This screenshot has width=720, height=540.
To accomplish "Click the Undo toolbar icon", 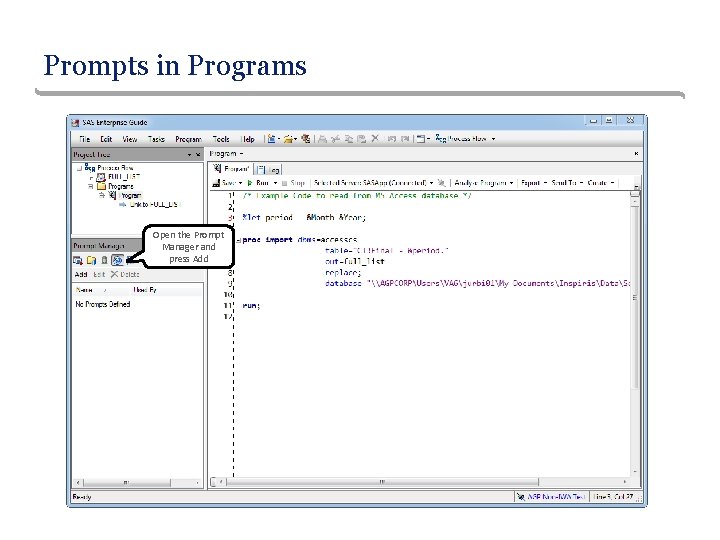I will pos(392,139).
